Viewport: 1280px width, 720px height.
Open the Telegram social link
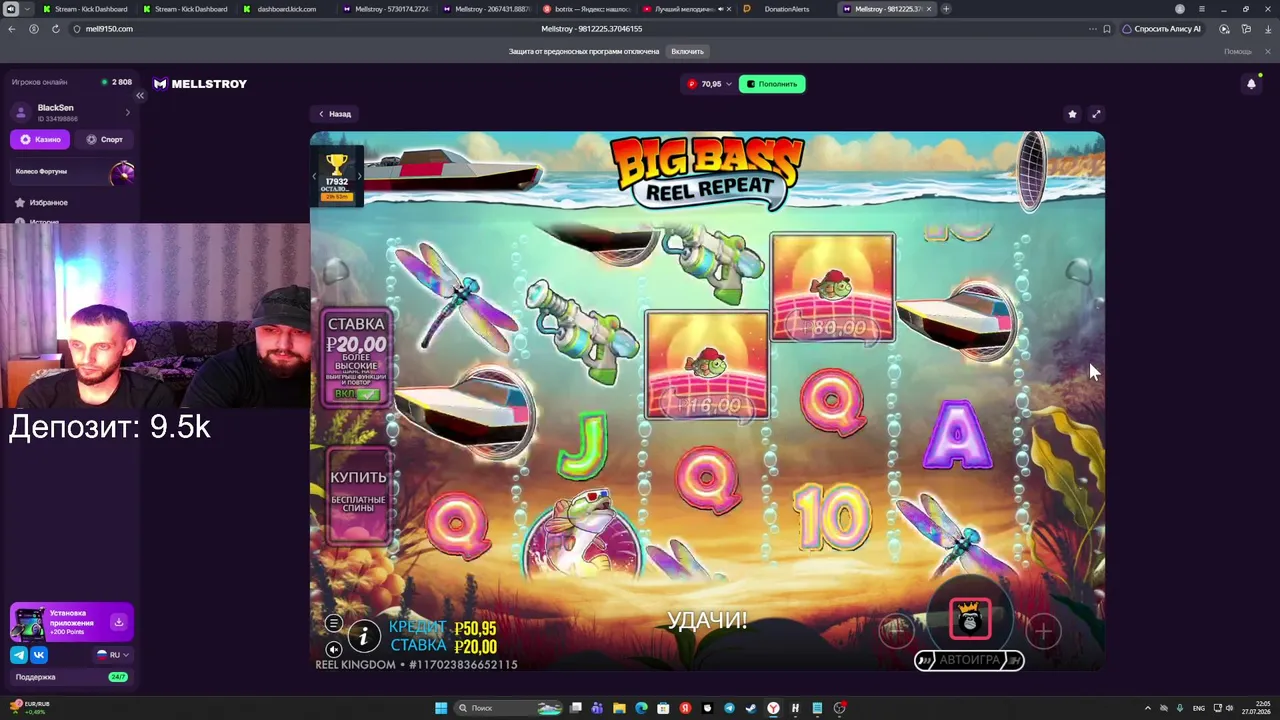[x=19, y=655]
